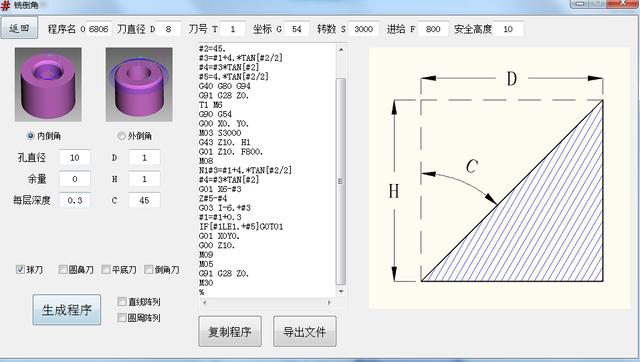This screenshot has width=640, height=362.
Task: Edit the chamfer H value field
Action: click(144, 179)
